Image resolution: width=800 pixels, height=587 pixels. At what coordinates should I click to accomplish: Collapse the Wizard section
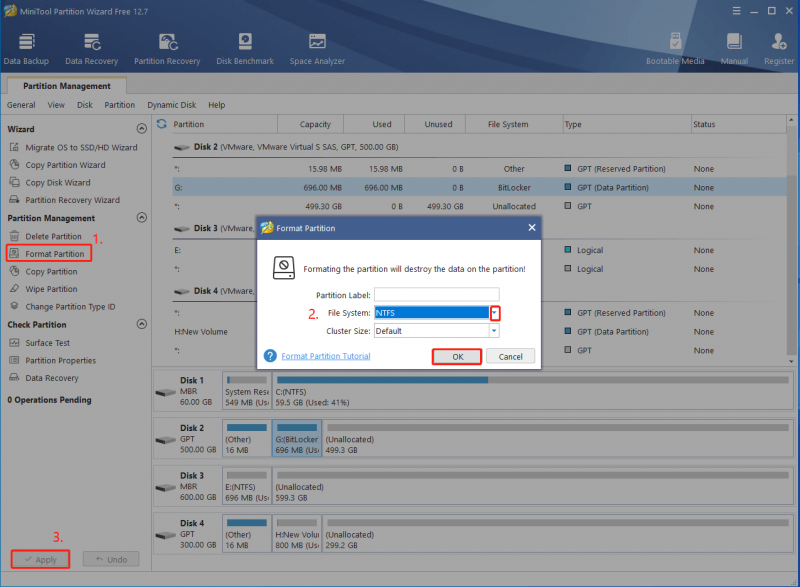pos(142,129)
